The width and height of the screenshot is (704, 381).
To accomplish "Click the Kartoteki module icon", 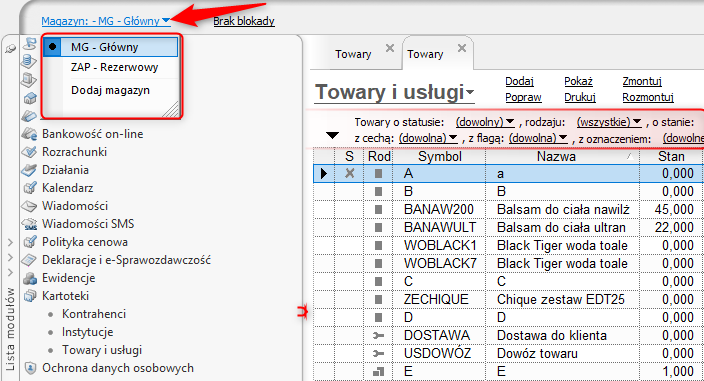I will pyautogui.click(x=29, y=296).
